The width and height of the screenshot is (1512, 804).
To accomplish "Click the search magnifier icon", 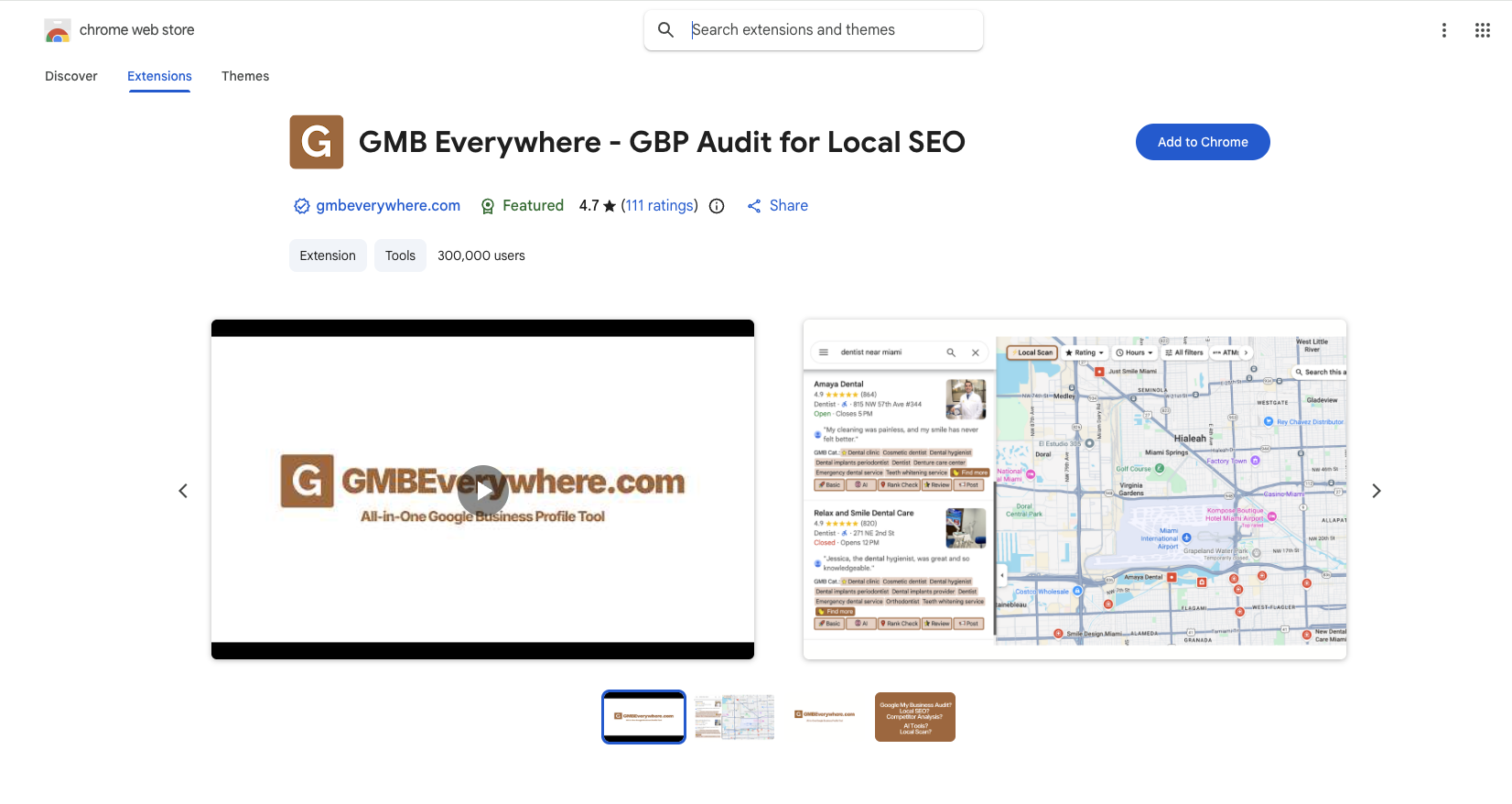I will (666, 30).
